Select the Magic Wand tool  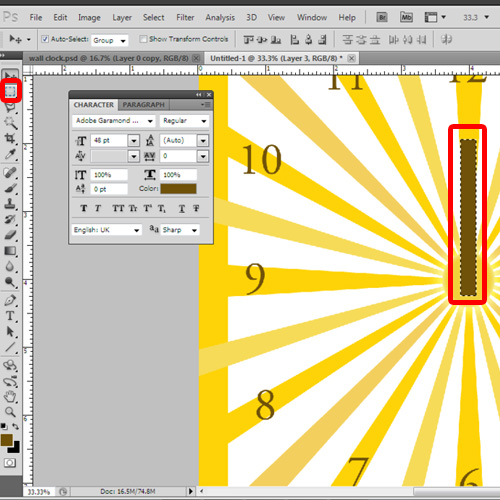pos(10,123)
